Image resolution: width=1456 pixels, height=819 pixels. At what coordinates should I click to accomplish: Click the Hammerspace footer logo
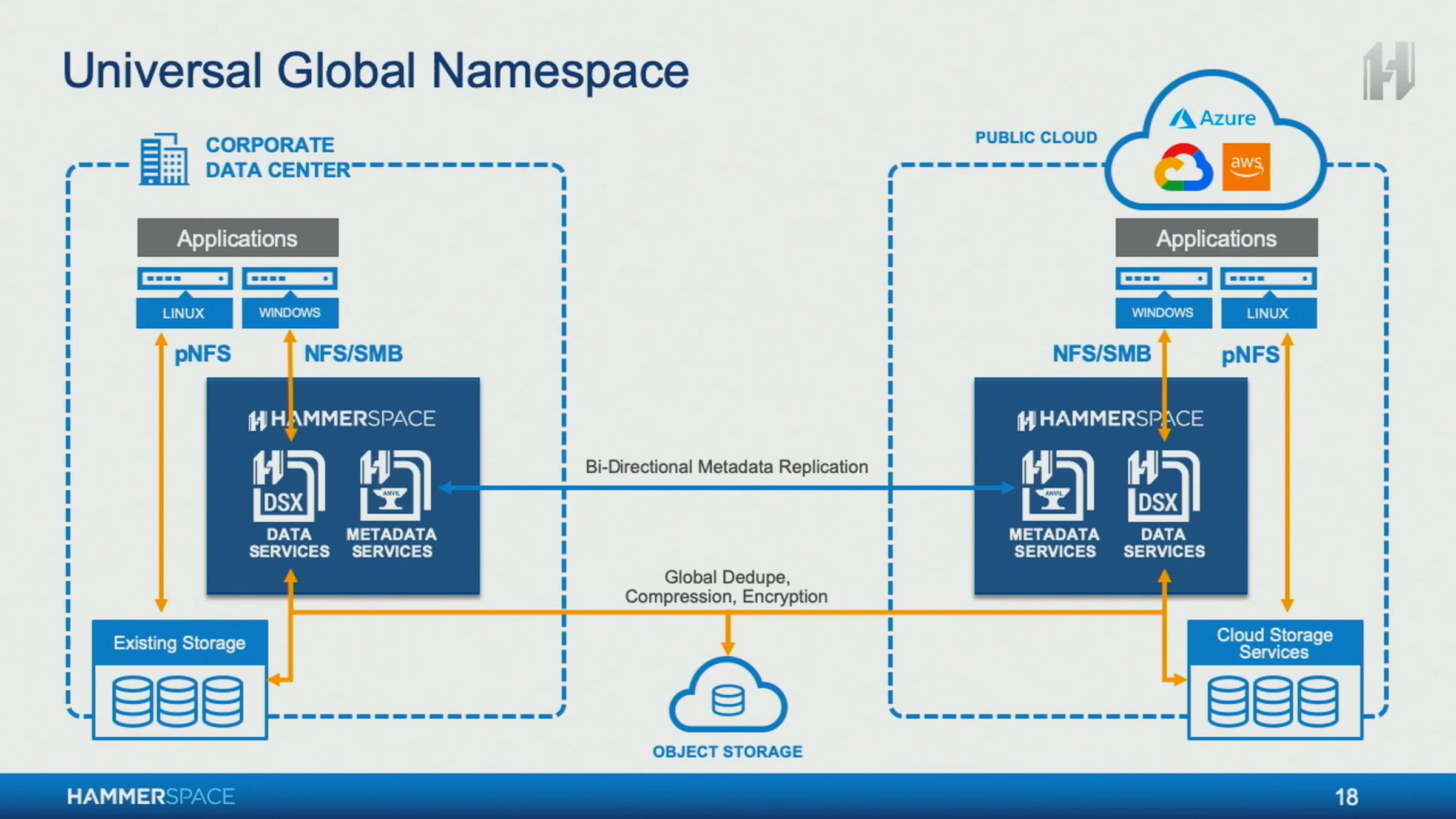pos(150,797)
